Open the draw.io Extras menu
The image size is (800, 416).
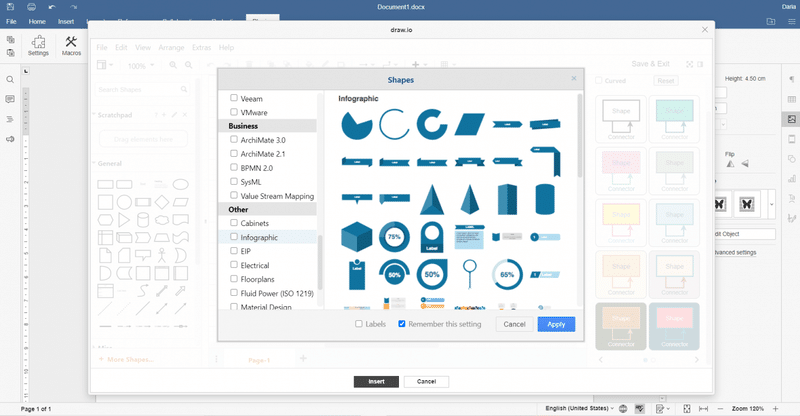tap(202, 47)
